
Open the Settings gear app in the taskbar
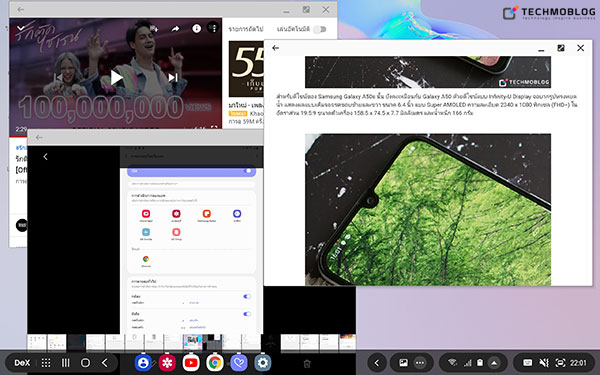262,363
